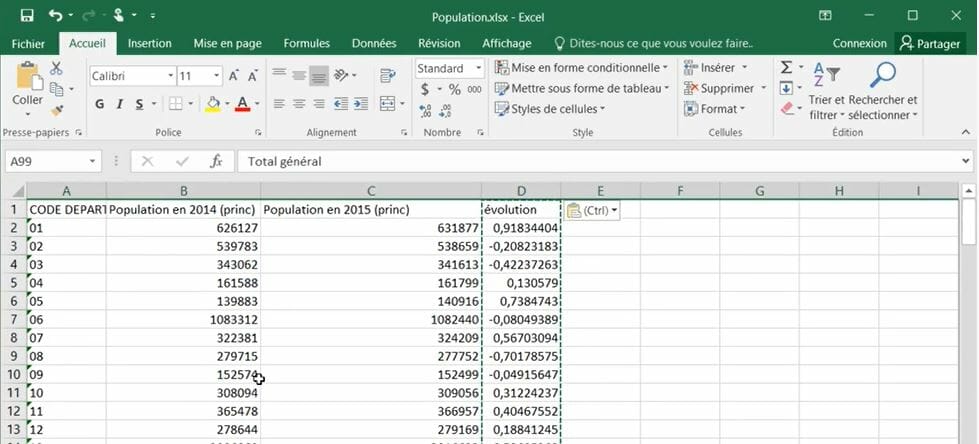Apply the accounting currency $ format

(425, 89)
